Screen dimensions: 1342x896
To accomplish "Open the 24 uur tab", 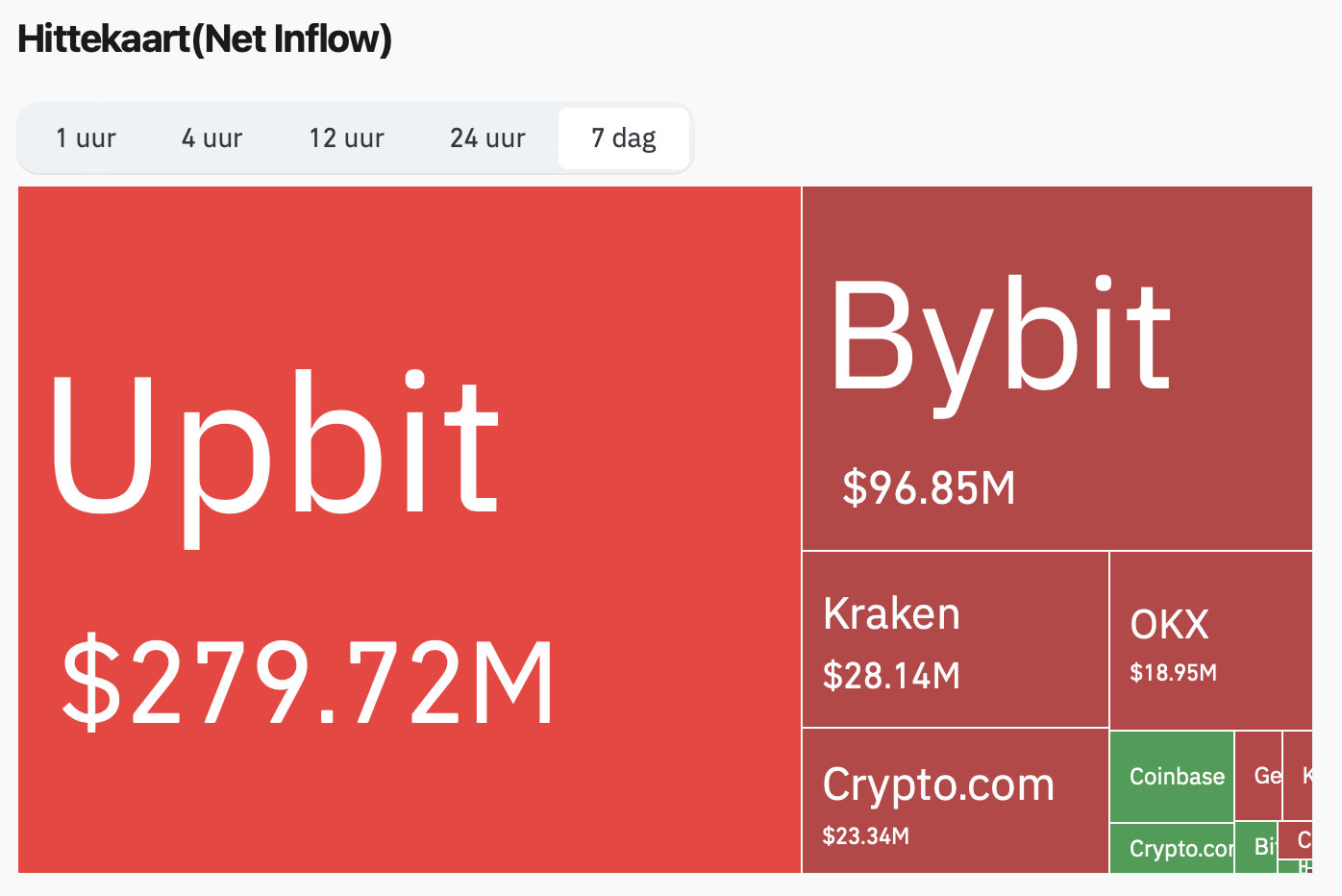I will (x=487, y=138).
